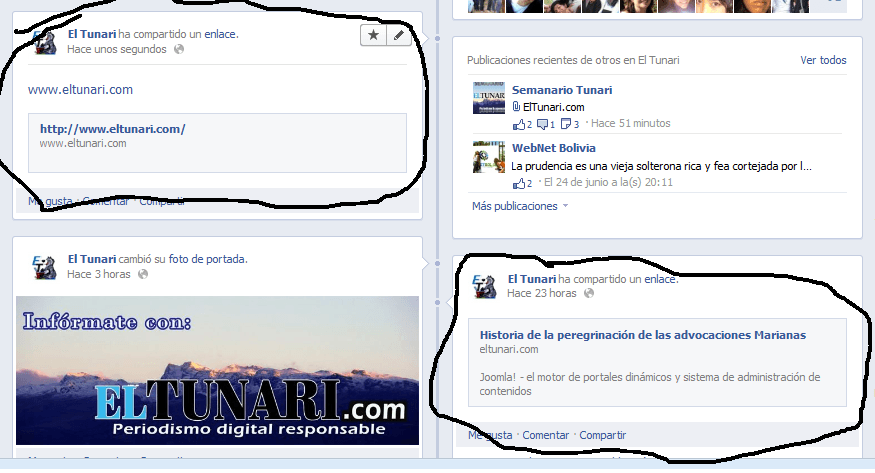Click 'Hace 23 horas' timestamp
The image size is (875, 473).
point(541,293)
